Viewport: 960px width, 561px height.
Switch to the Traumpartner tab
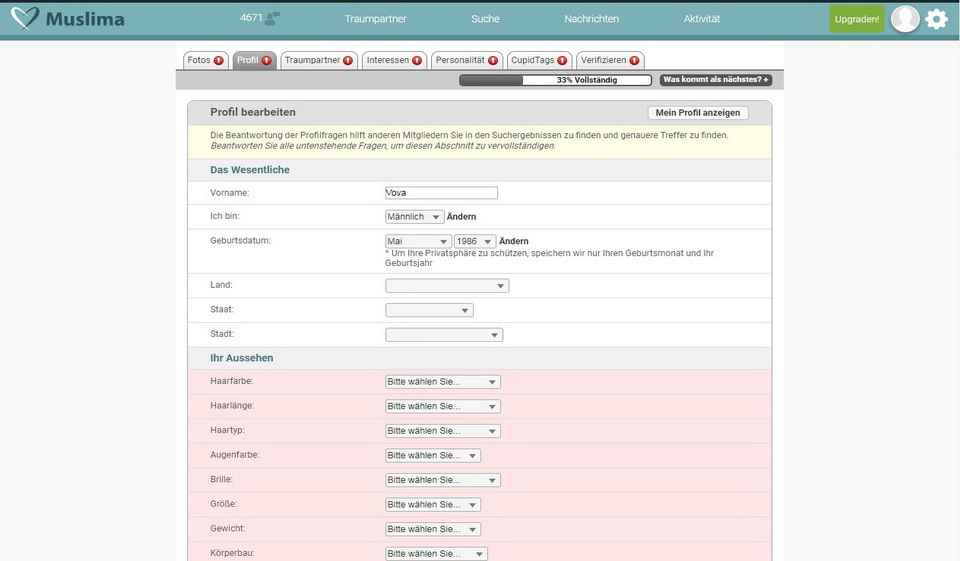(318, 60)
